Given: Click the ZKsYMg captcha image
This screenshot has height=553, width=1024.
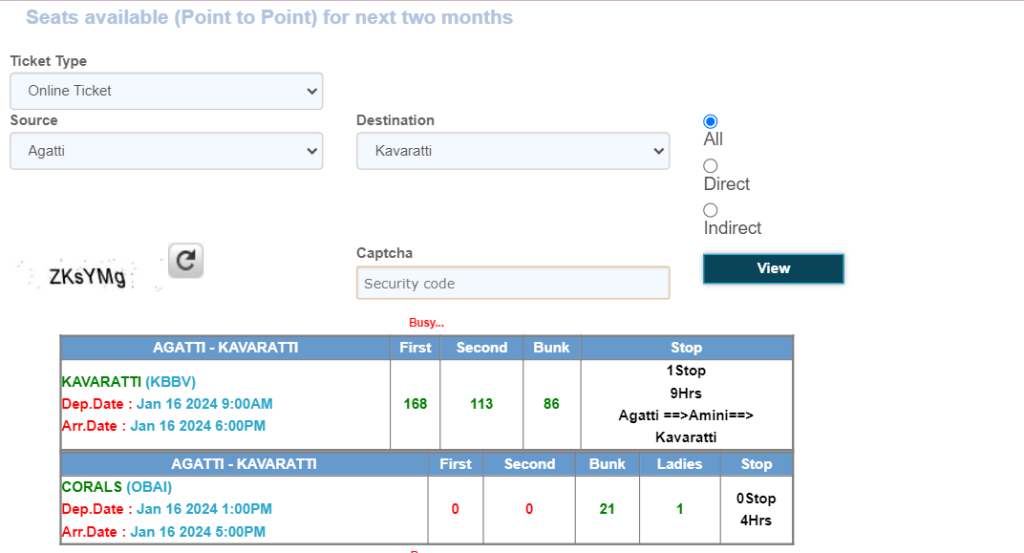Looking at the screenshot, I should [x=88, y=277].
